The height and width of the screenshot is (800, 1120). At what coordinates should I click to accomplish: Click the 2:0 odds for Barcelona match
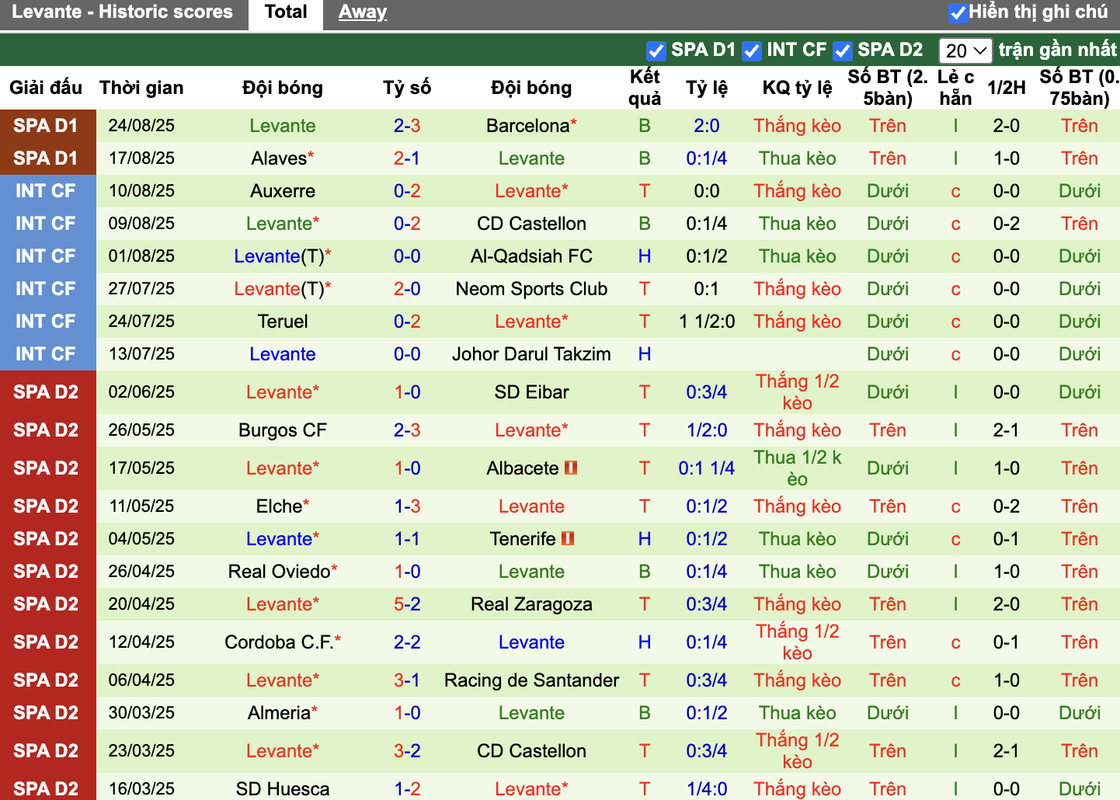point(706,126)
